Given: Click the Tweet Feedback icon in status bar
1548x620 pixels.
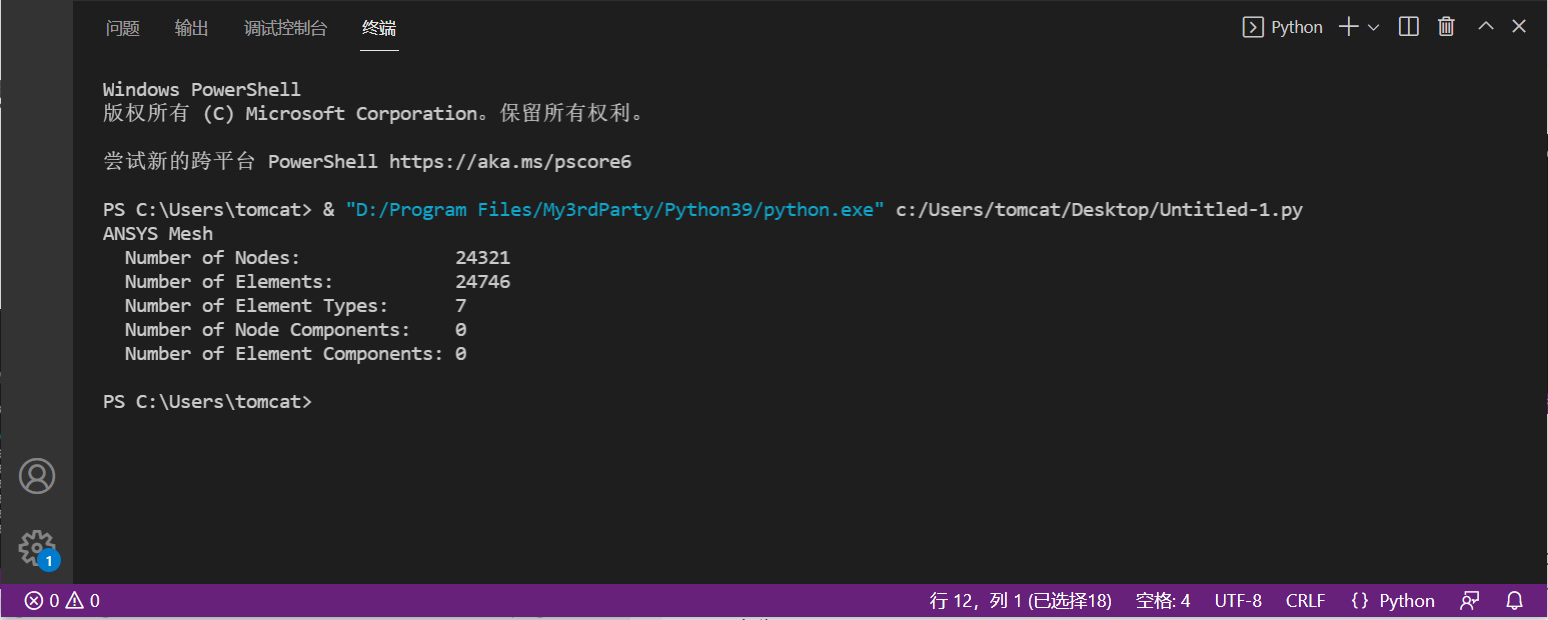Looking at the screenshot, I should point(1469,600).
